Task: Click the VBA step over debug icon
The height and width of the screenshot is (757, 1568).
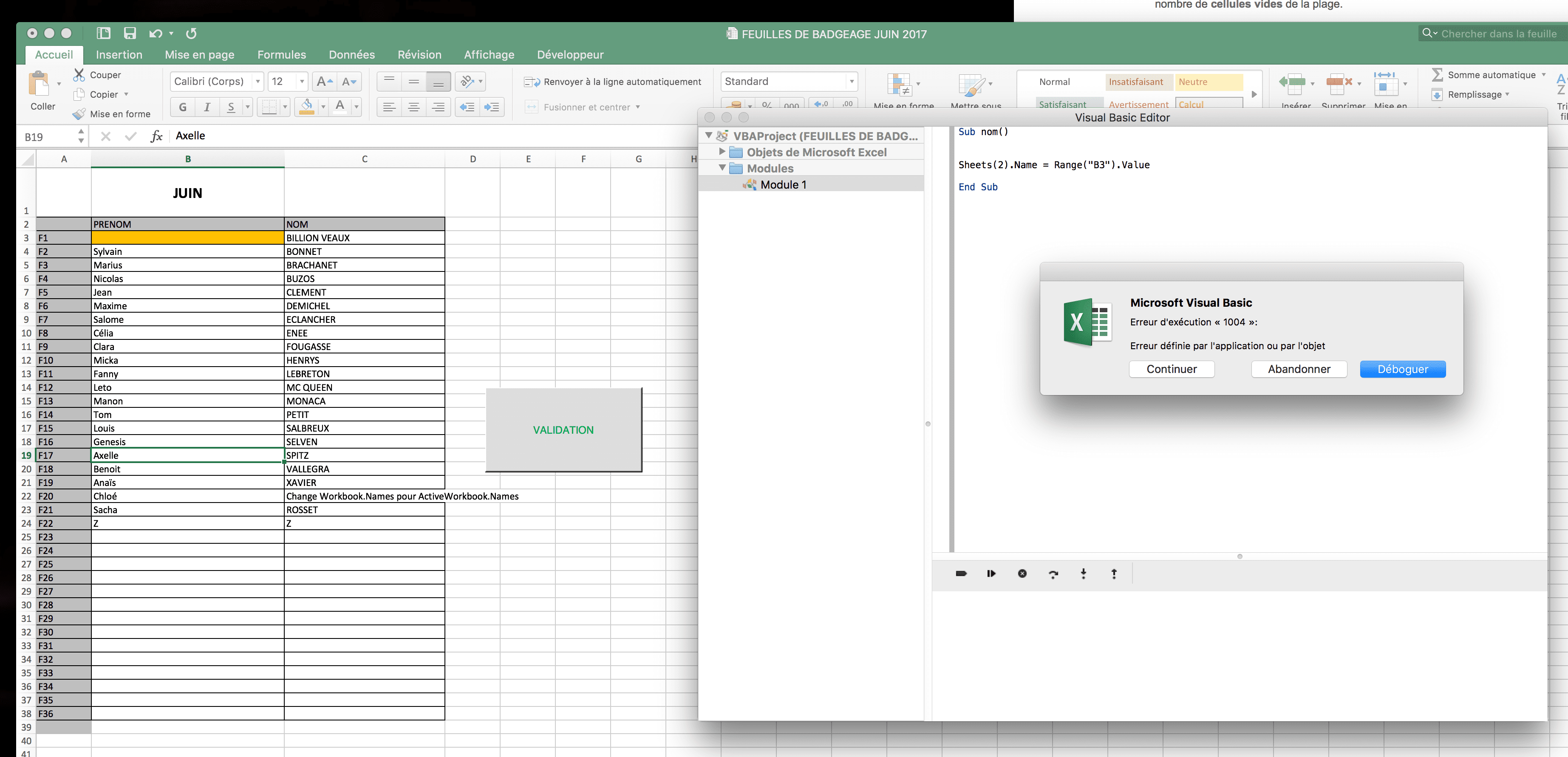Action: tap(1053, 574)
